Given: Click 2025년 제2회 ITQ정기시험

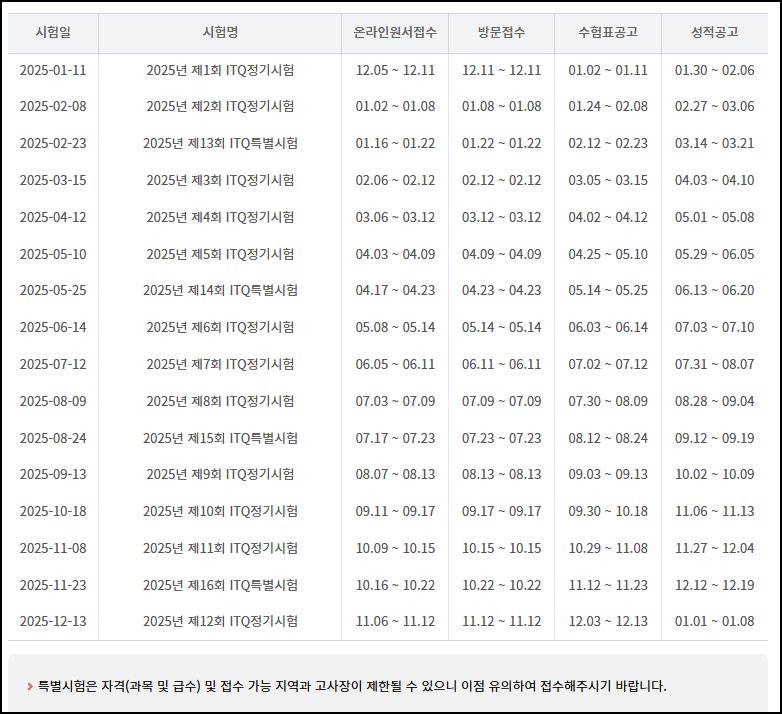Looking at the screenshot, I should pyautogui.click(x=220, y=107).
